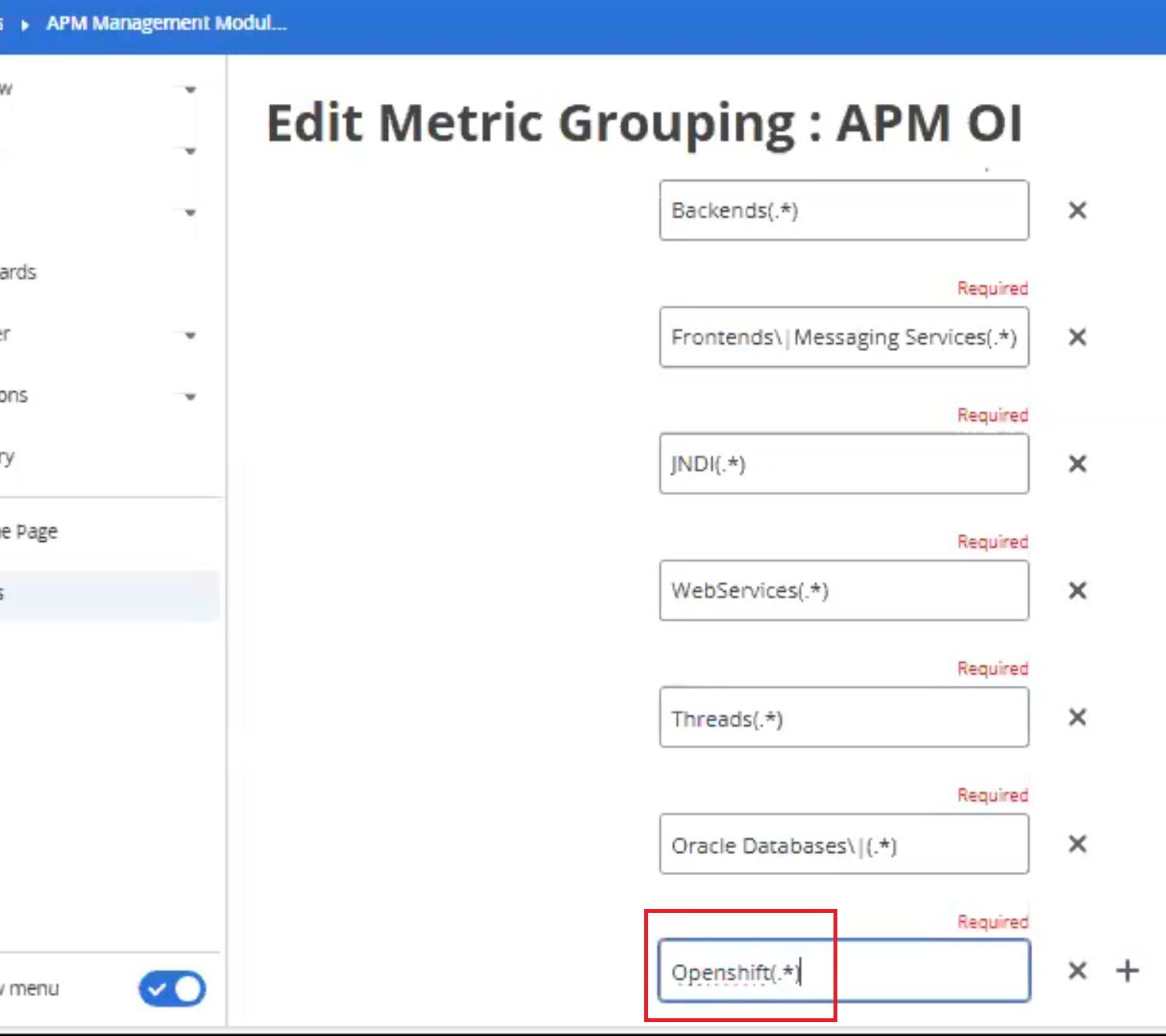Delete the Oracle Databases expression row

point(1077,844)
